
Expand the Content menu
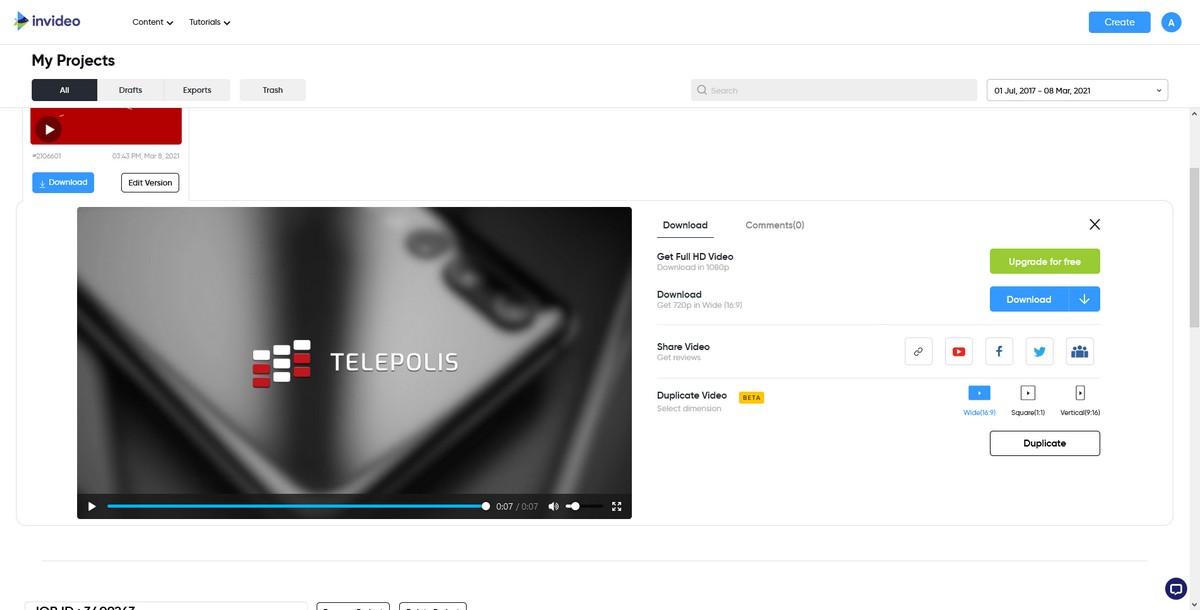point(152,22)
